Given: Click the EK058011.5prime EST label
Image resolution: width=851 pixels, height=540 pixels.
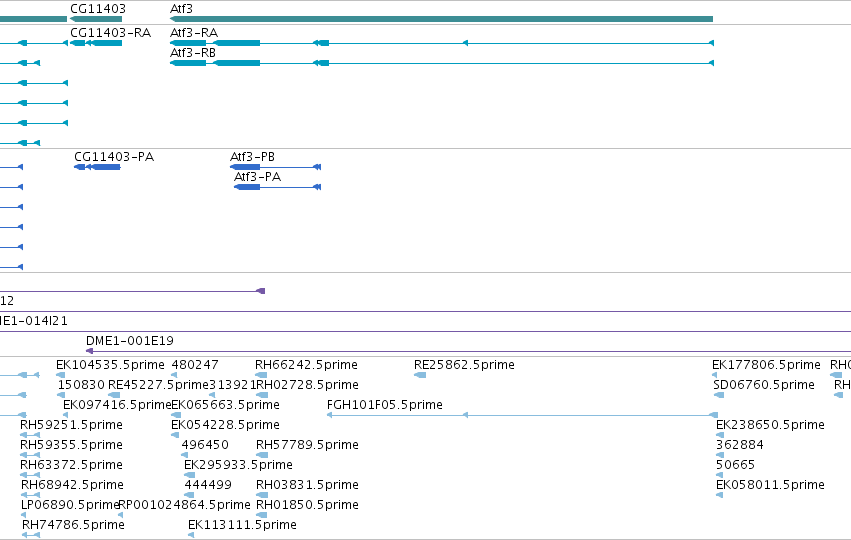Looking at the screenshot, I should (771, 485).
